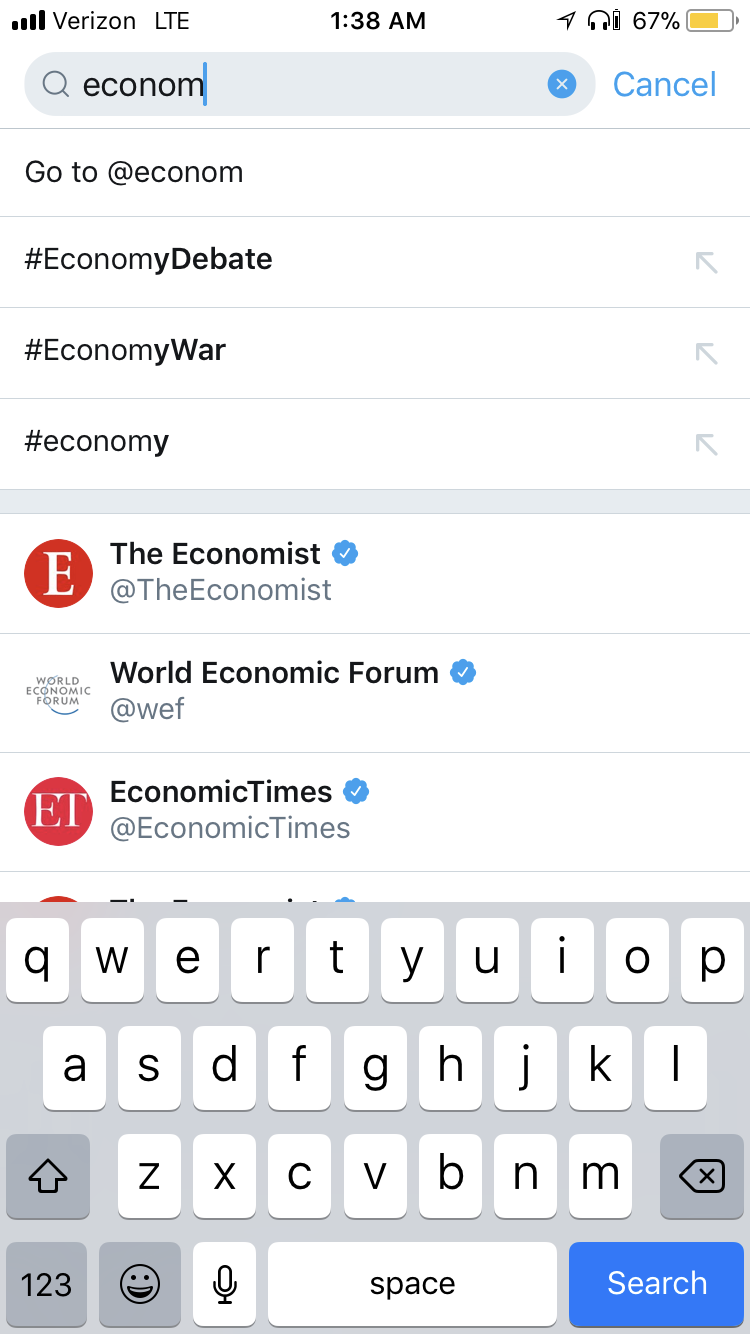Toggle the shift key
Image resolution: width=750 pixels, height=1334 pixels.
[47, 1176]
